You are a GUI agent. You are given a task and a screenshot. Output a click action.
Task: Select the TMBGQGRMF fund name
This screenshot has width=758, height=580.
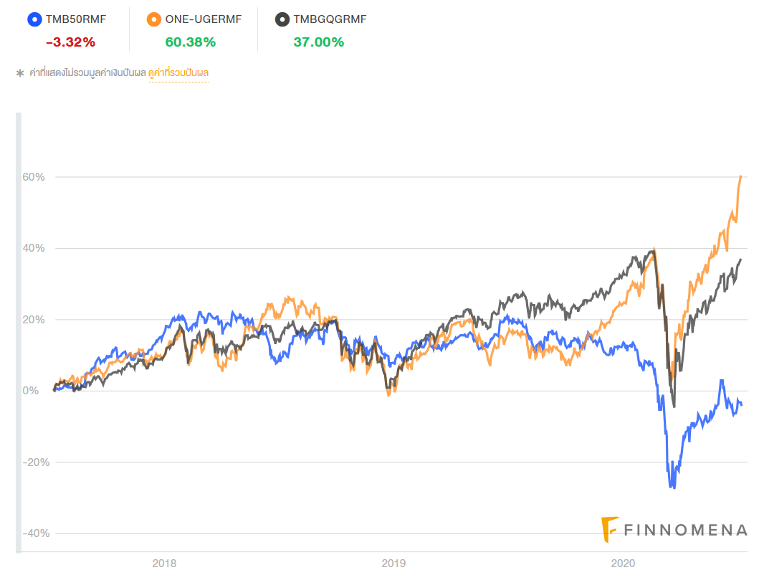(332, 19)
